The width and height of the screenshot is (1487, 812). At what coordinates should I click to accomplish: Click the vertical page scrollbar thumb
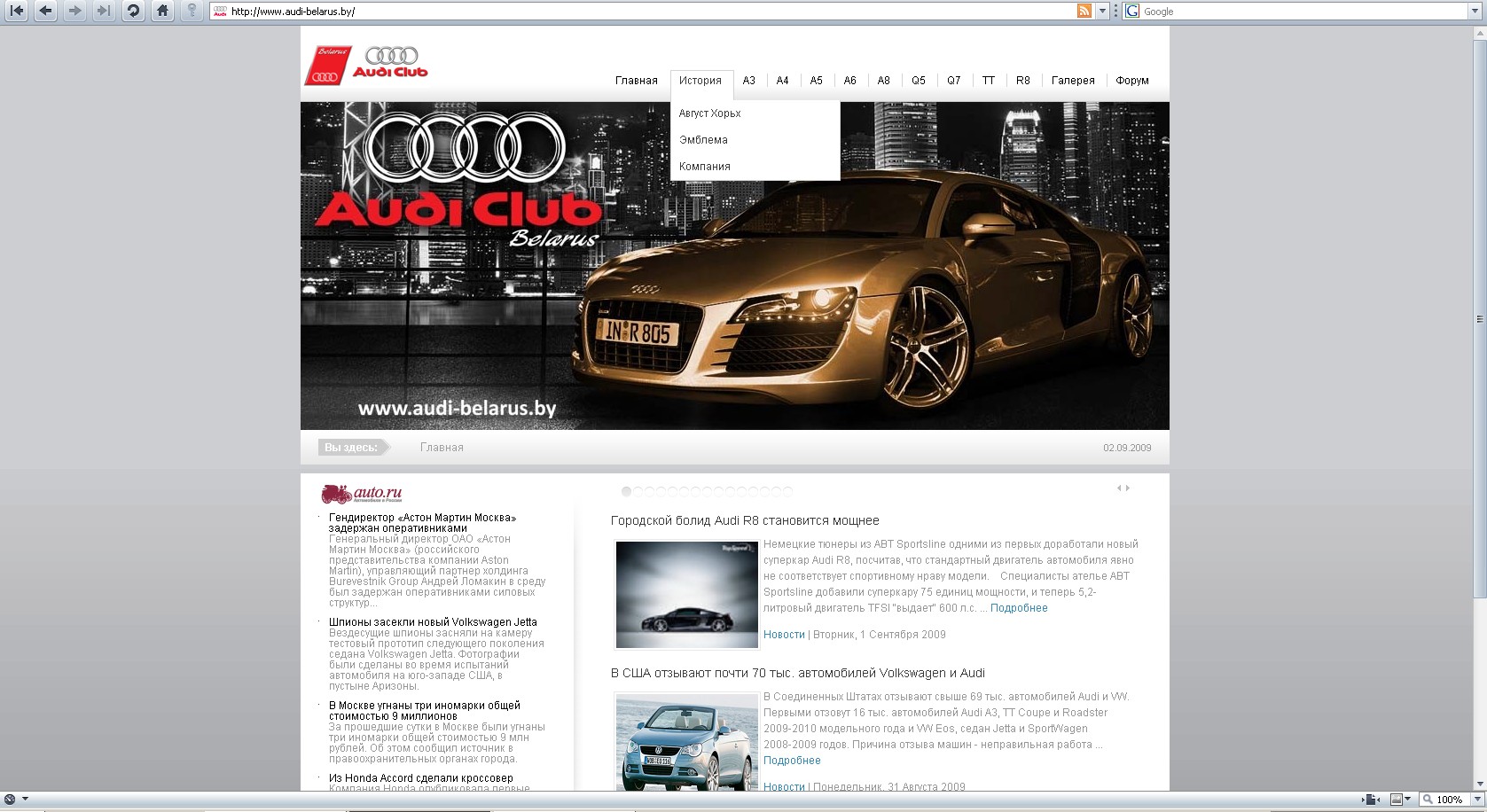(x=1479, y=319)
